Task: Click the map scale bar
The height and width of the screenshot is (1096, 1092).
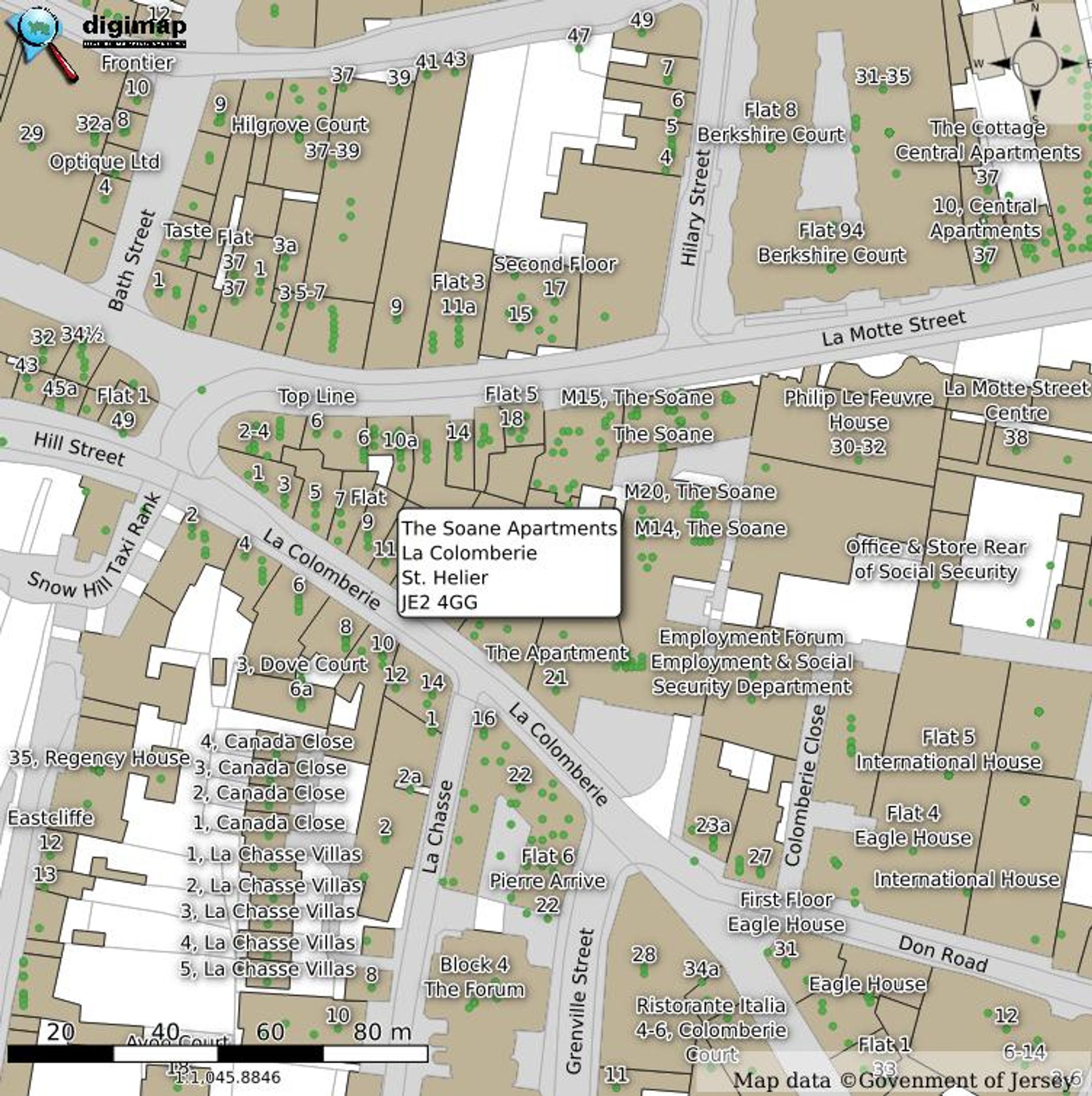Action: coord(217,1054)
